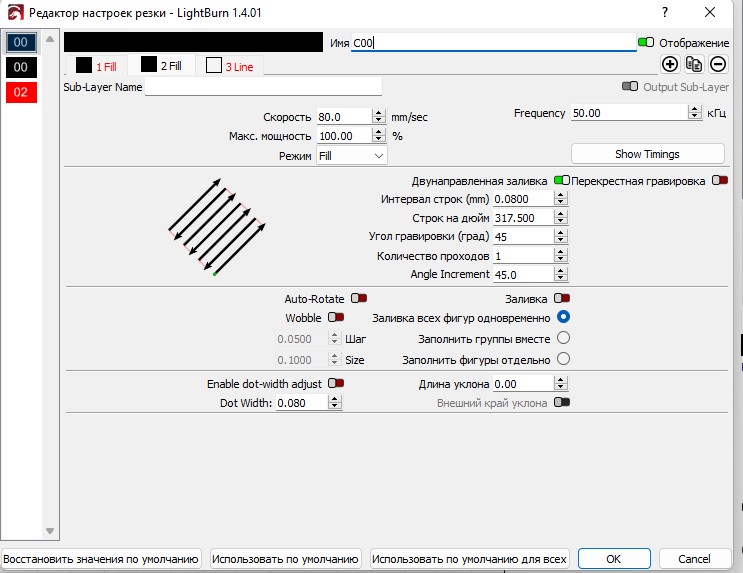This screenshot has width=743, height=573.
Task: Toggle Внешний край уклона switch
Action: click(562, 402)
